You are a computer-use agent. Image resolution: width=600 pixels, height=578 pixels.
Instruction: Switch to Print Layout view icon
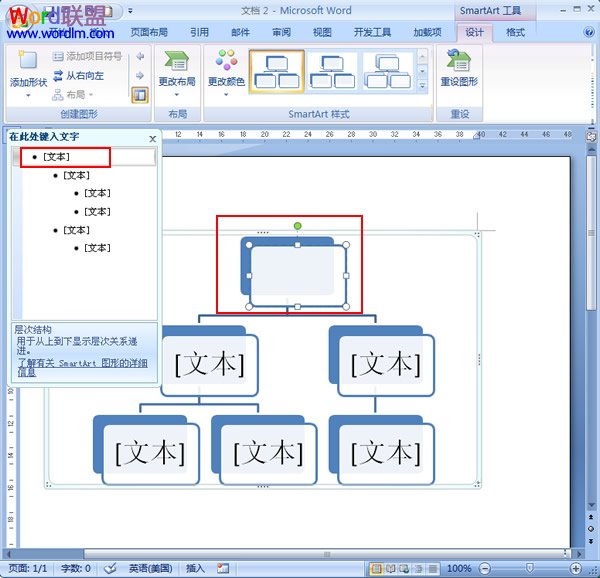pyautogui.click(x=376, y=569)
